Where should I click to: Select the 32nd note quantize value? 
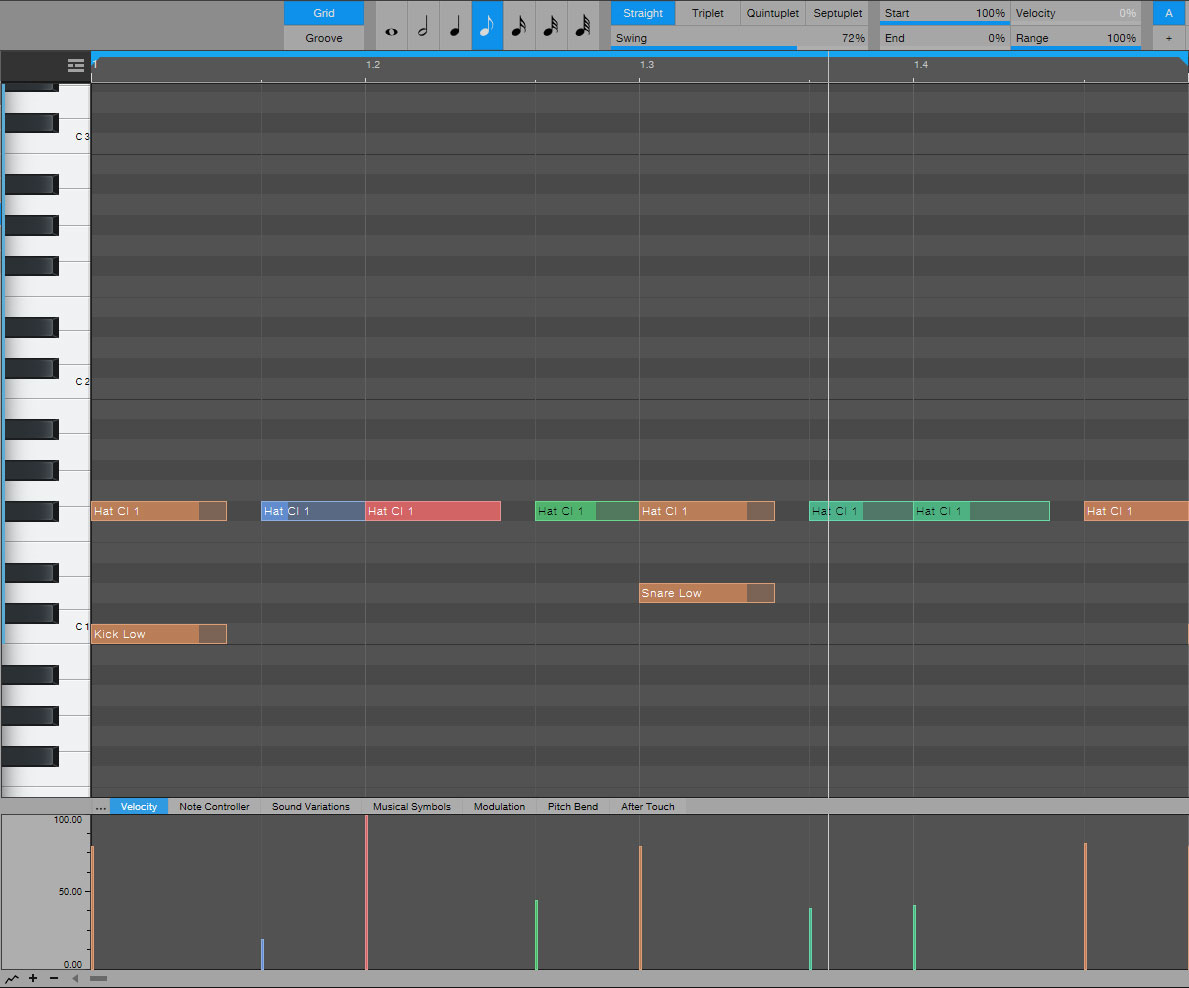tap(551, 26)
